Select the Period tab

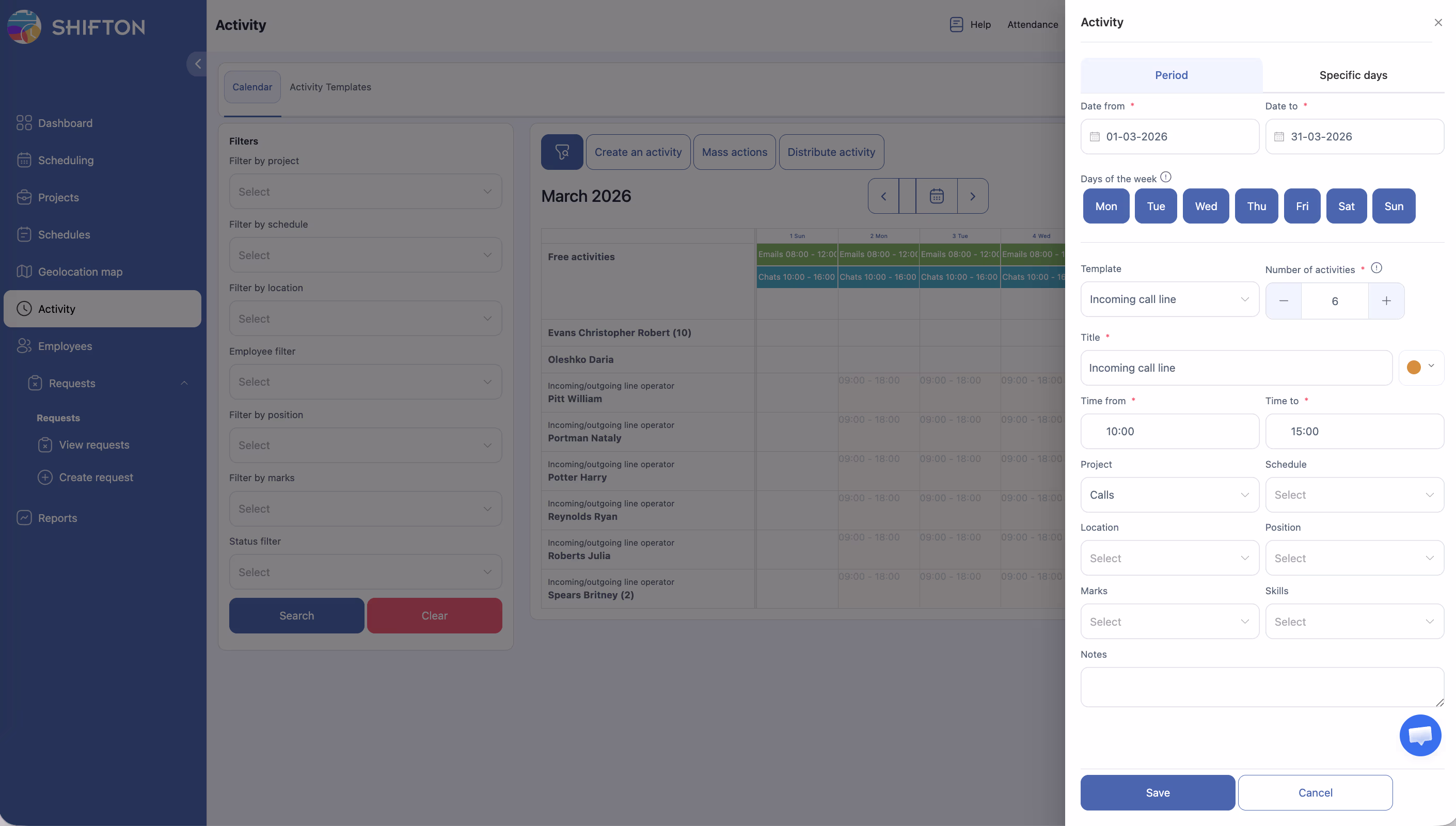pyautogui.click(x=1170, y=75)
